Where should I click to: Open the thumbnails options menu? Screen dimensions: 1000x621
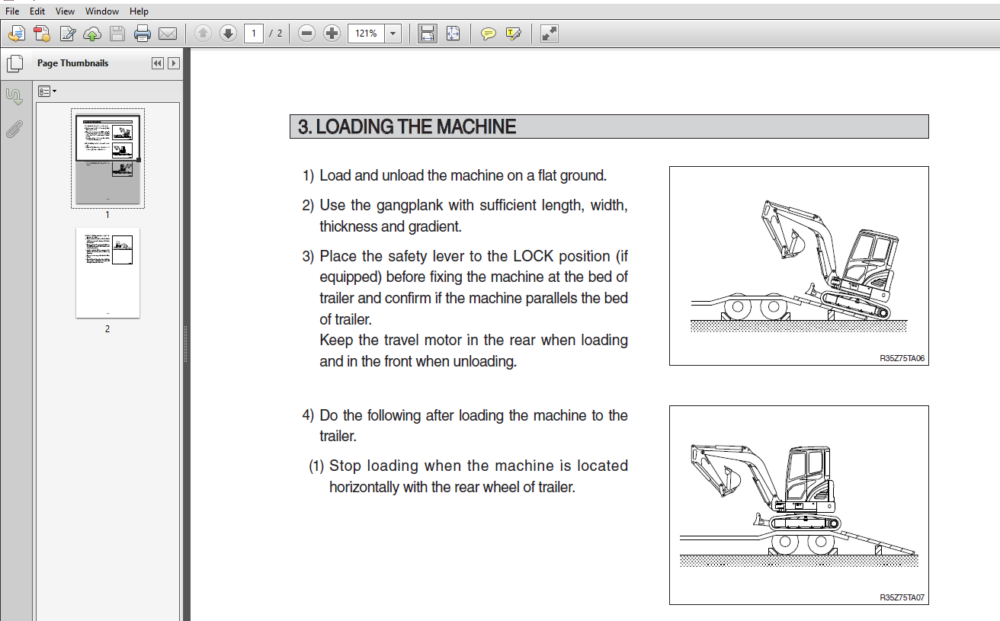click(47, 91)
